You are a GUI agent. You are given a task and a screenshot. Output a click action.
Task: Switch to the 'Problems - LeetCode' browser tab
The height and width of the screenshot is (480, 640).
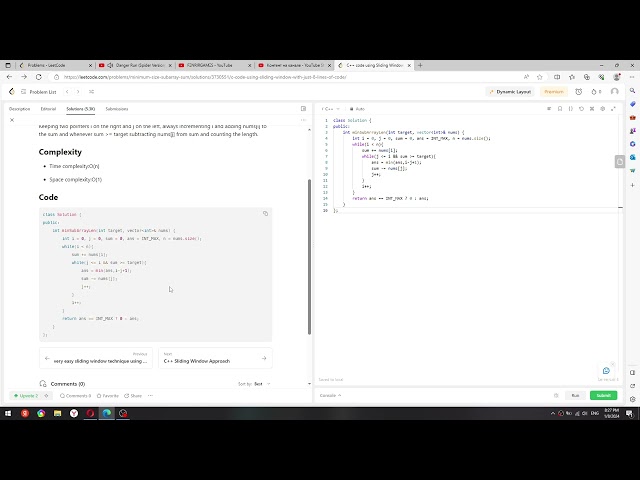pos(56,65)
